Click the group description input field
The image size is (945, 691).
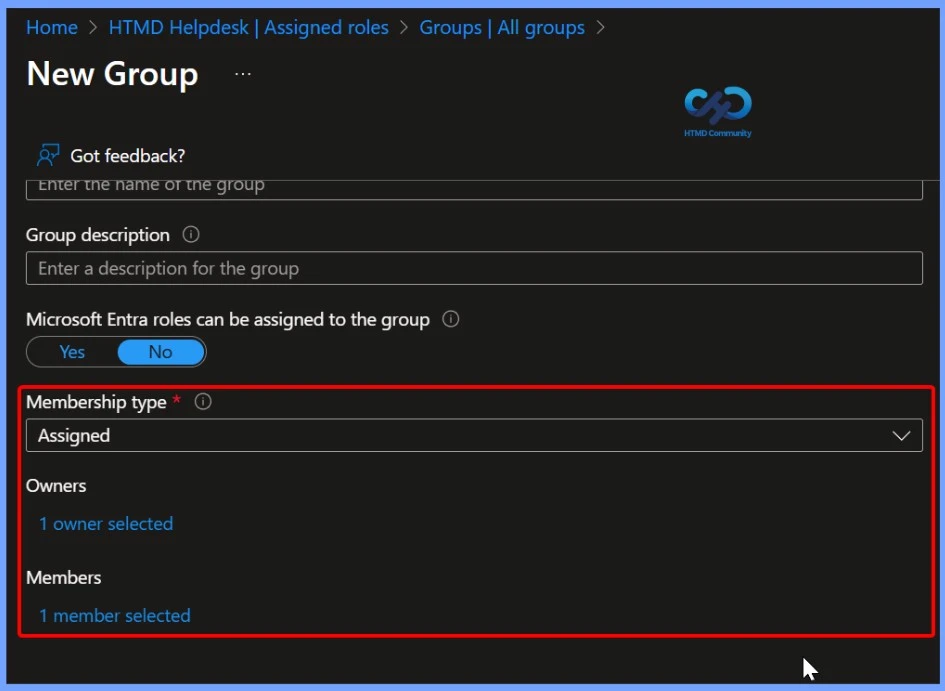pyautogui.click(x=473, y=268)
